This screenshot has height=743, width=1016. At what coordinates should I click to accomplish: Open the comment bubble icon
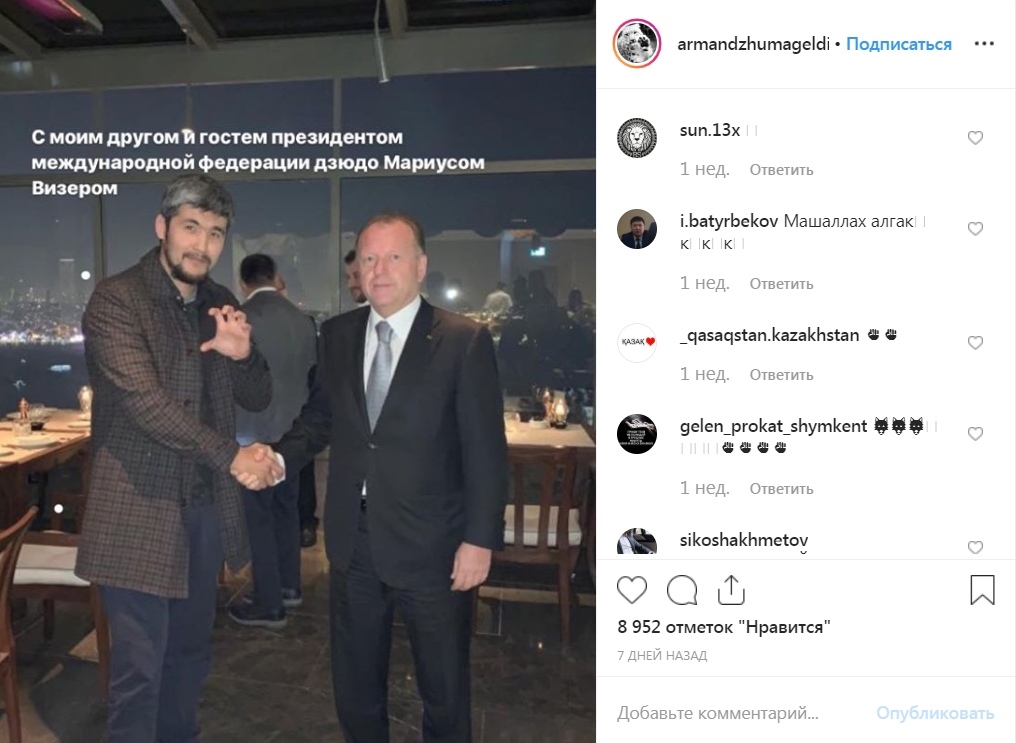(682, 590)
